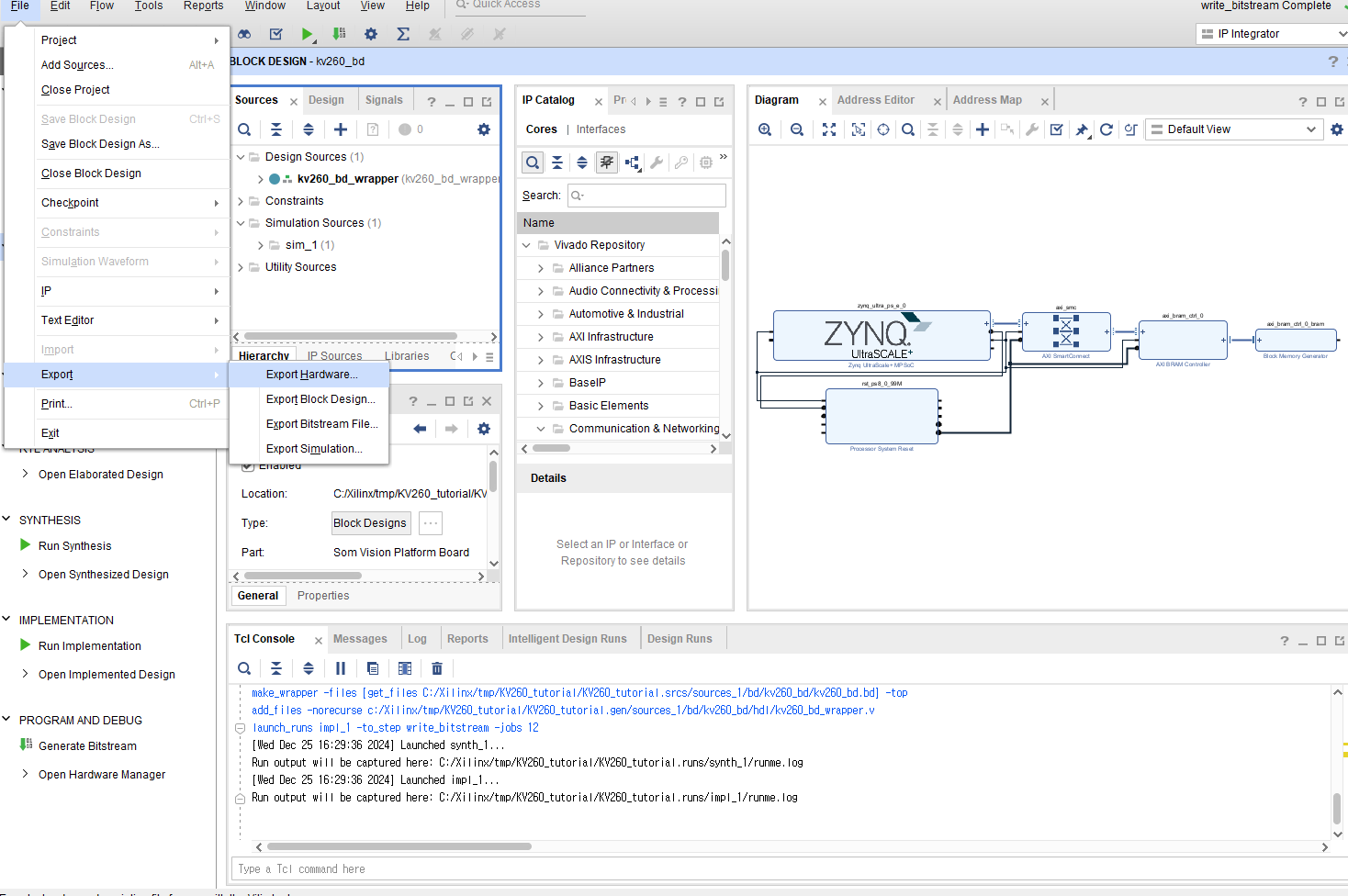Switch to Properties tab under source properties
This screenshot has height=896, width=1348.
pos(323,596)
